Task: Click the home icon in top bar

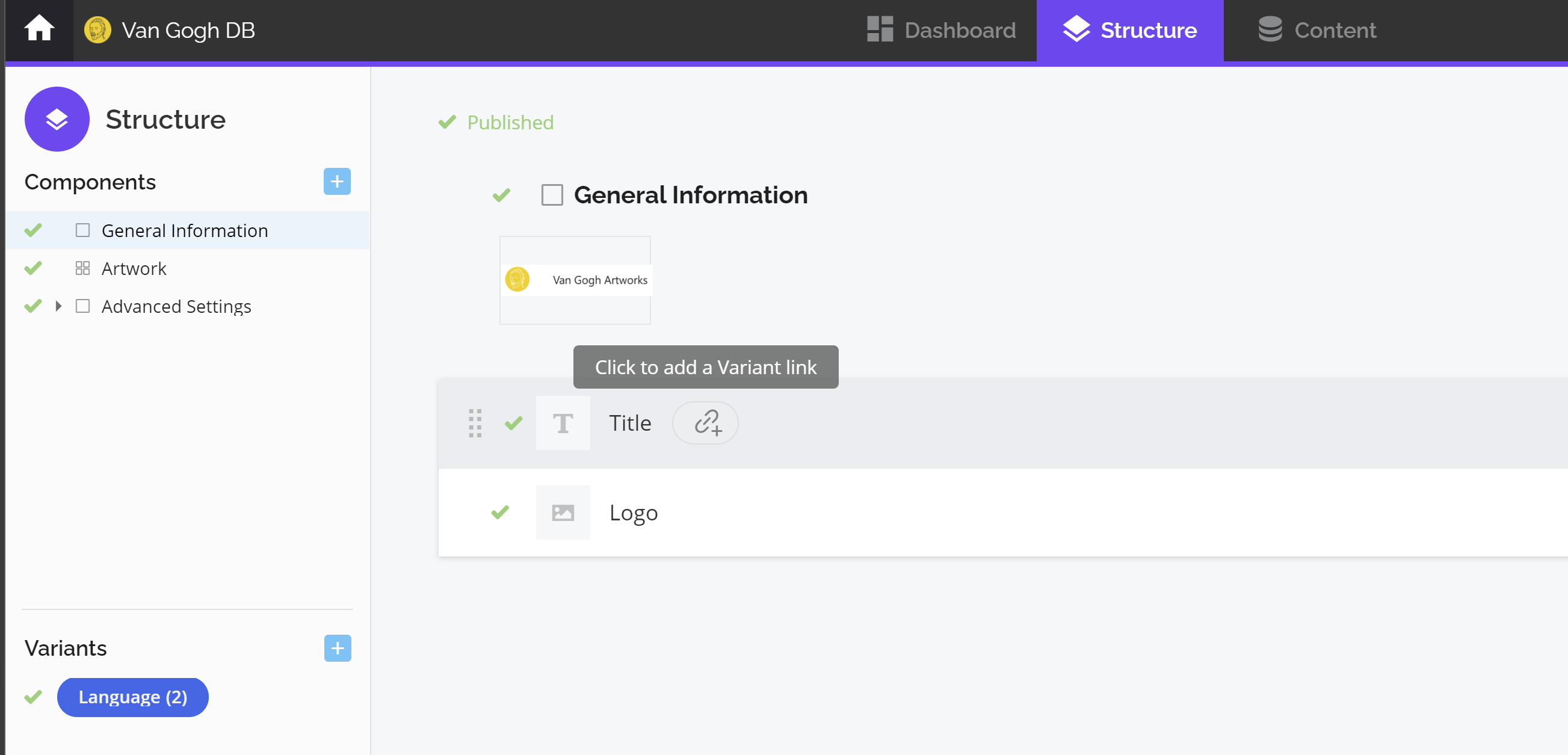Action: tap(39, 29)
